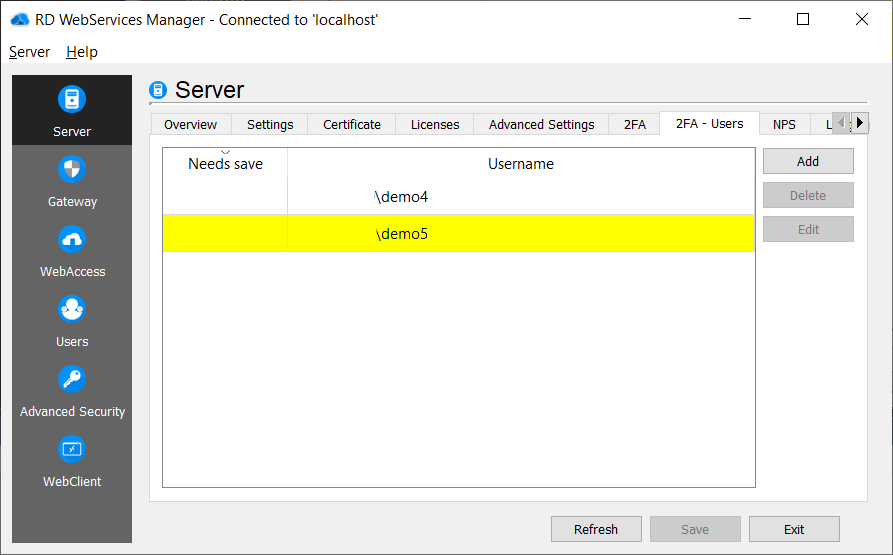The image size is (893, 555).
Task: Click Needs save cell of \demo5 row
Action: [x=226, y=233]
